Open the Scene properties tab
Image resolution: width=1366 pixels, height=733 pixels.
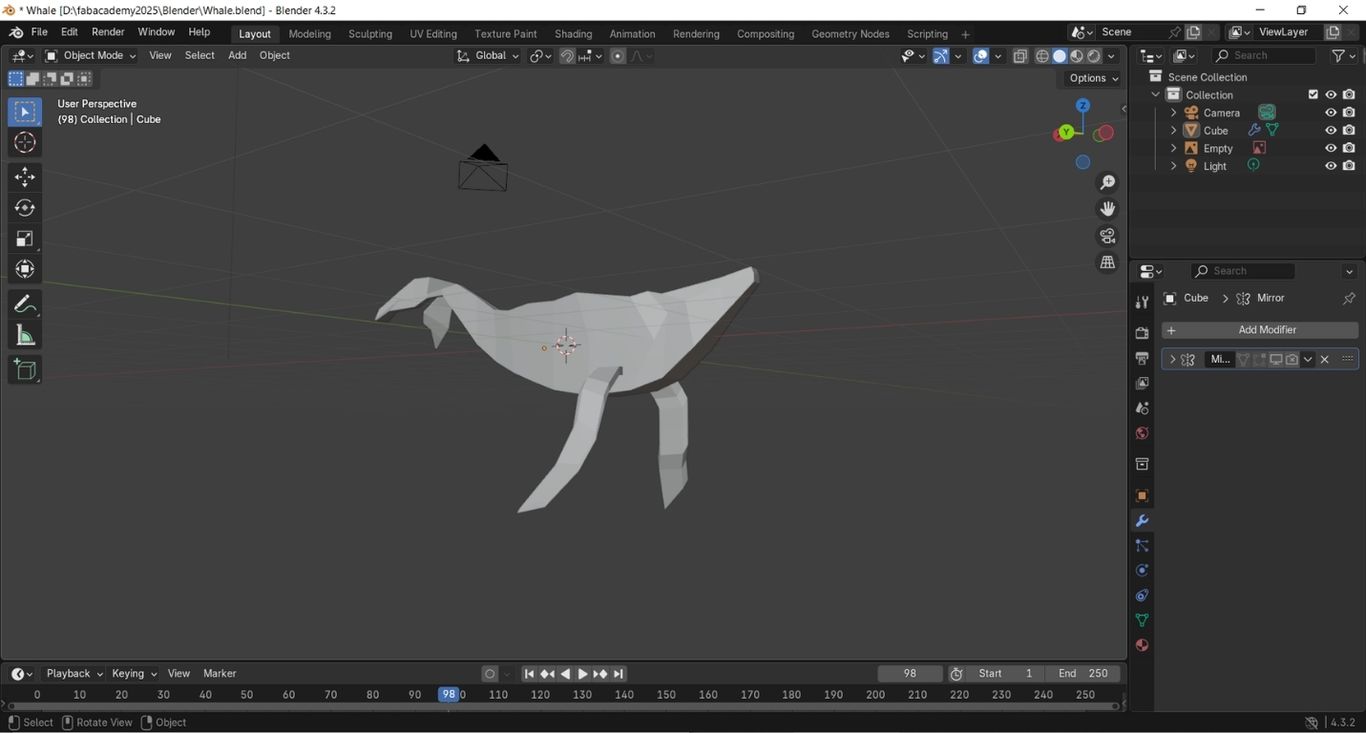coord(1142,408)
